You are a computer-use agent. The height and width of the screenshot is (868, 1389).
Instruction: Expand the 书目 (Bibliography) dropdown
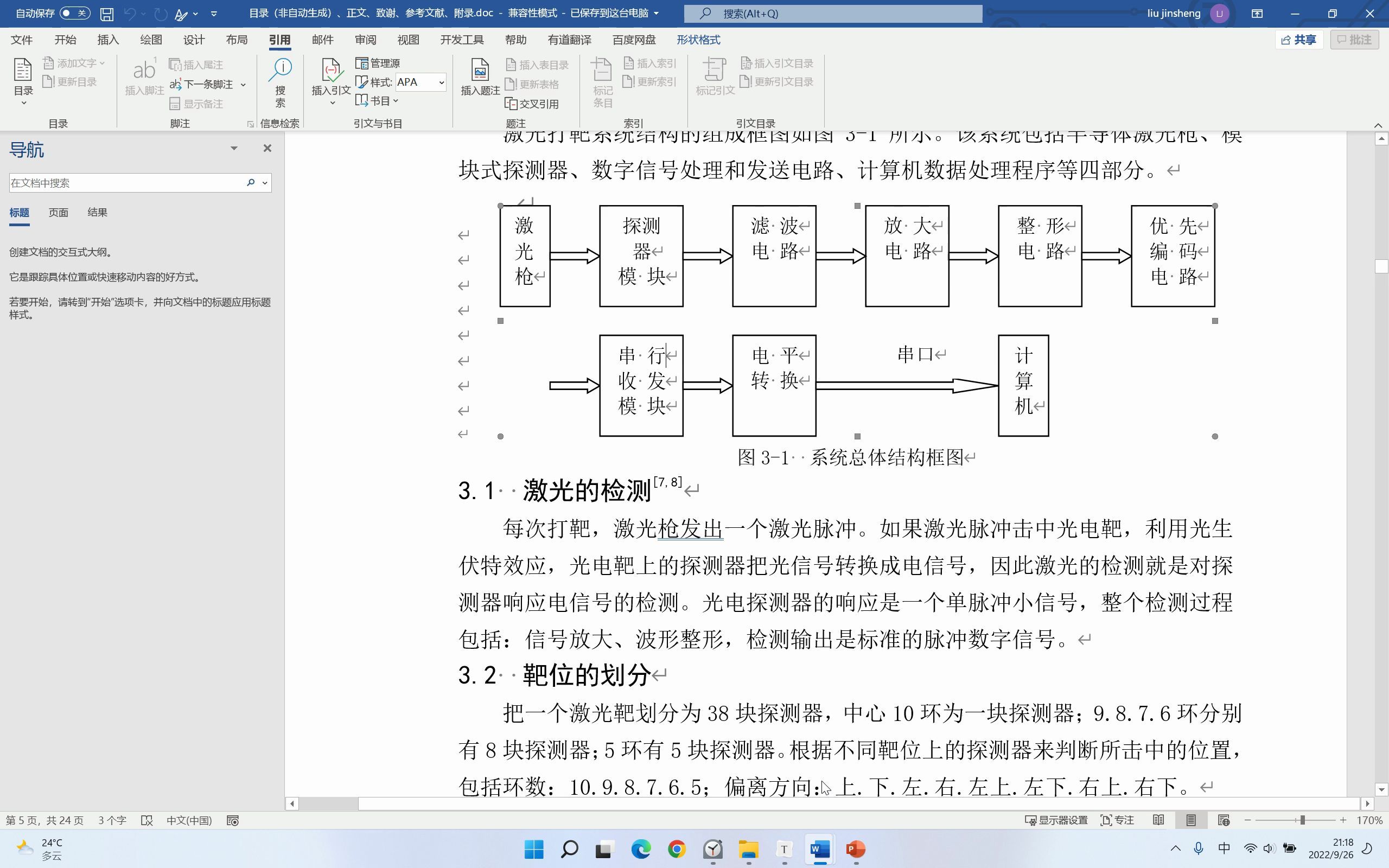click(x=396, y=100)
